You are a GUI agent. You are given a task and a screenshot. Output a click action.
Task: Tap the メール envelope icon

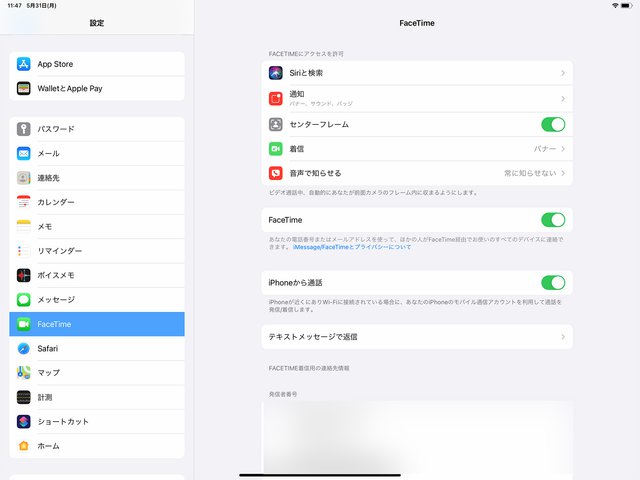coord(24,153)
